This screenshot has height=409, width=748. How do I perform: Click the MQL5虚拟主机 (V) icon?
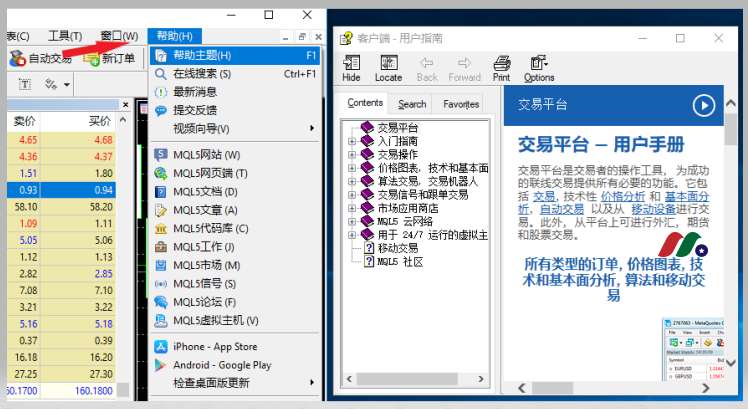pos(161,321)
